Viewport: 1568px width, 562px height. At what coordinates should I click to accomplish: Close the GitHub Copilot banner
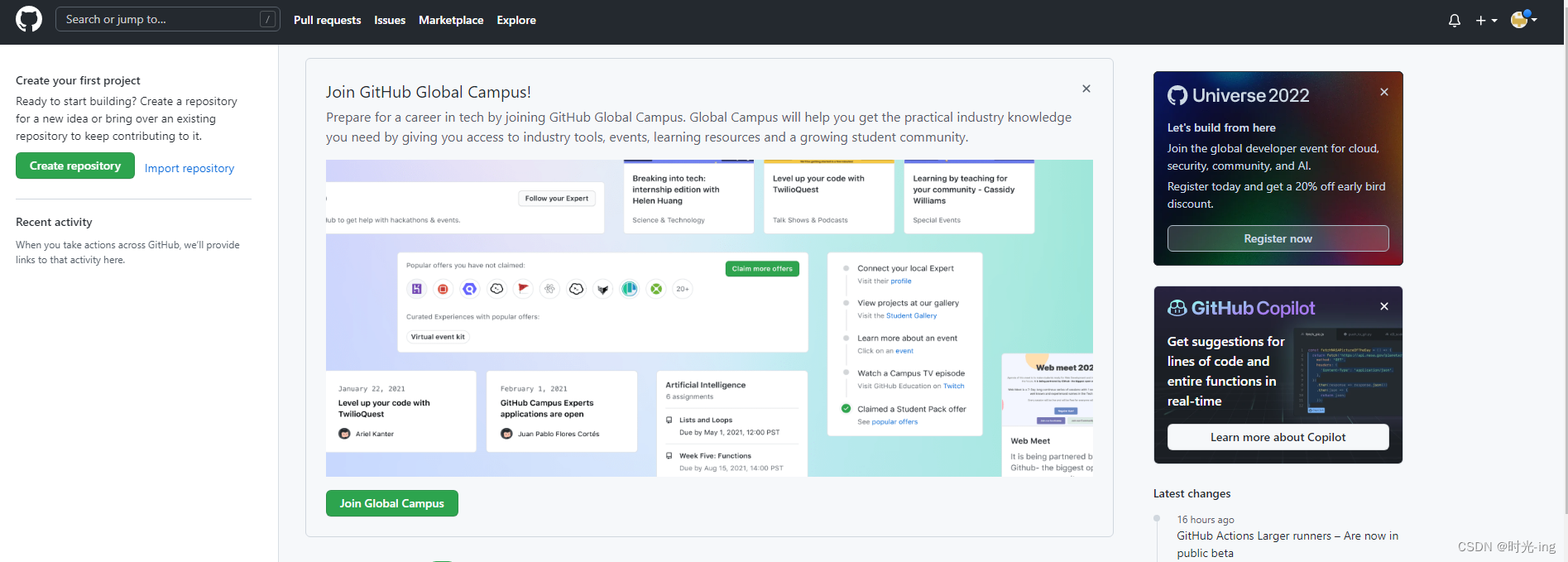click(1384, 306)
